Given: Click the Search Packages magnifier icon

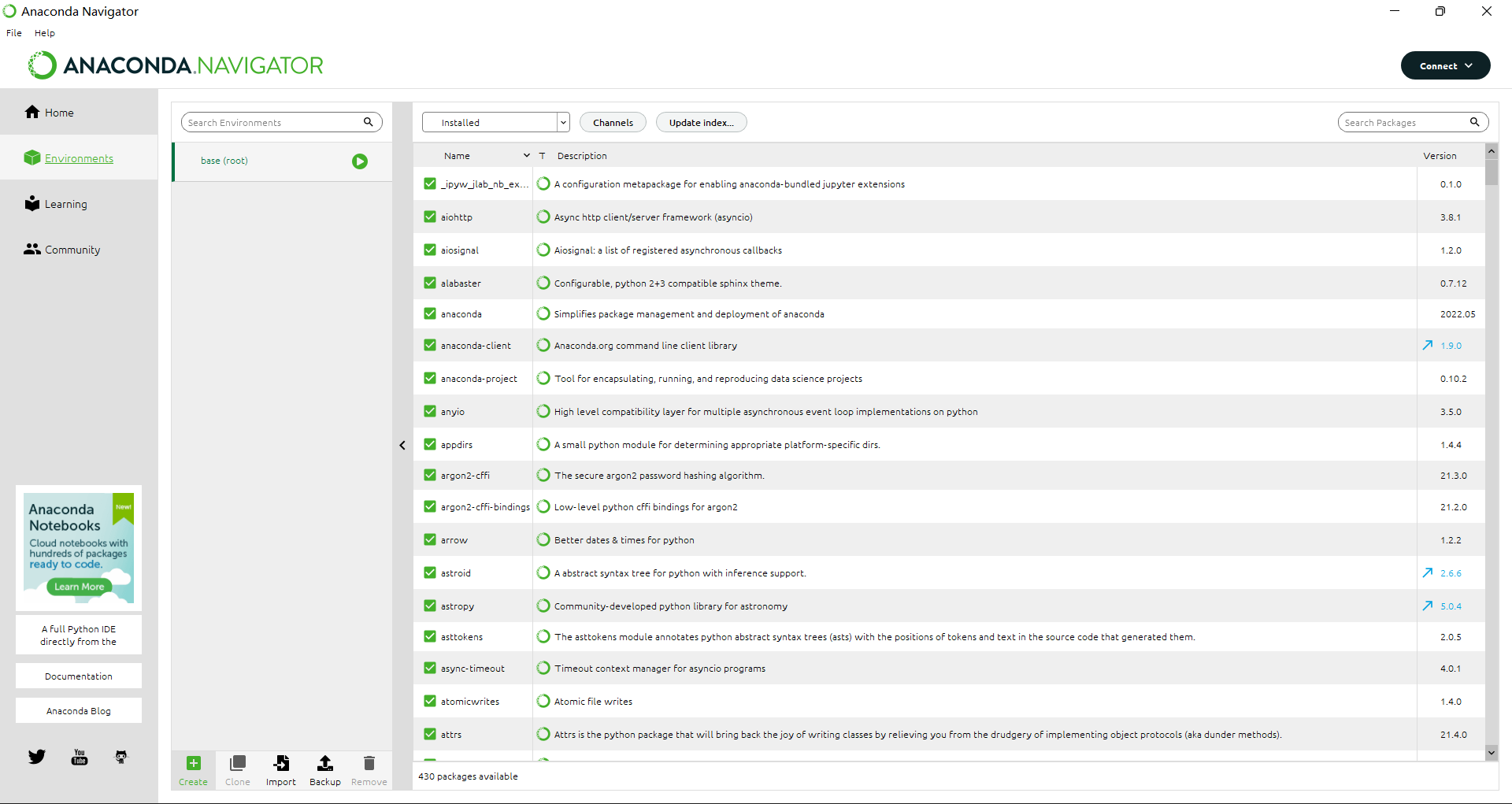Looking at the screenshot, I should tap(1474, 122).
